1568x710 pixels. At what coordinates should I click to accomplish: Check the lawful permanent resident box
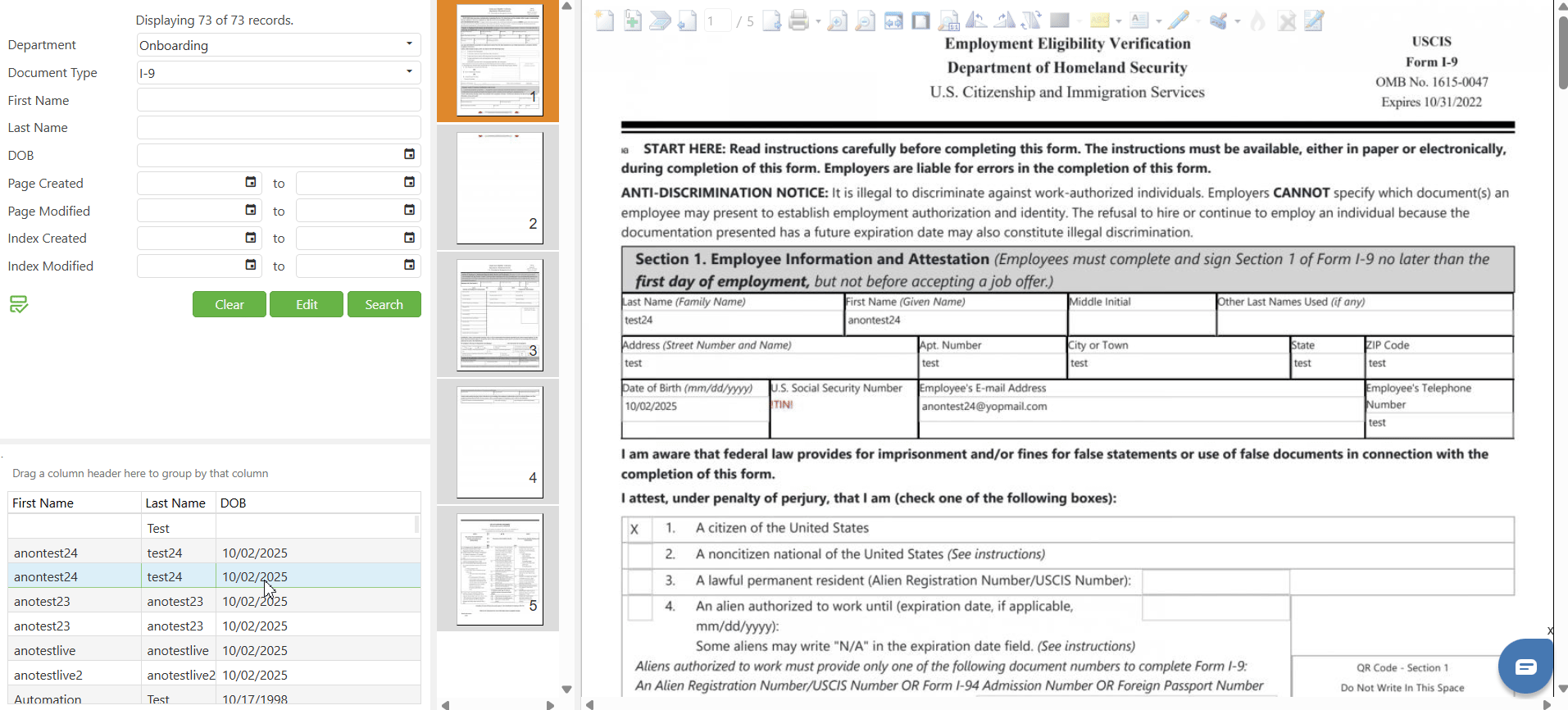point(639,581)
